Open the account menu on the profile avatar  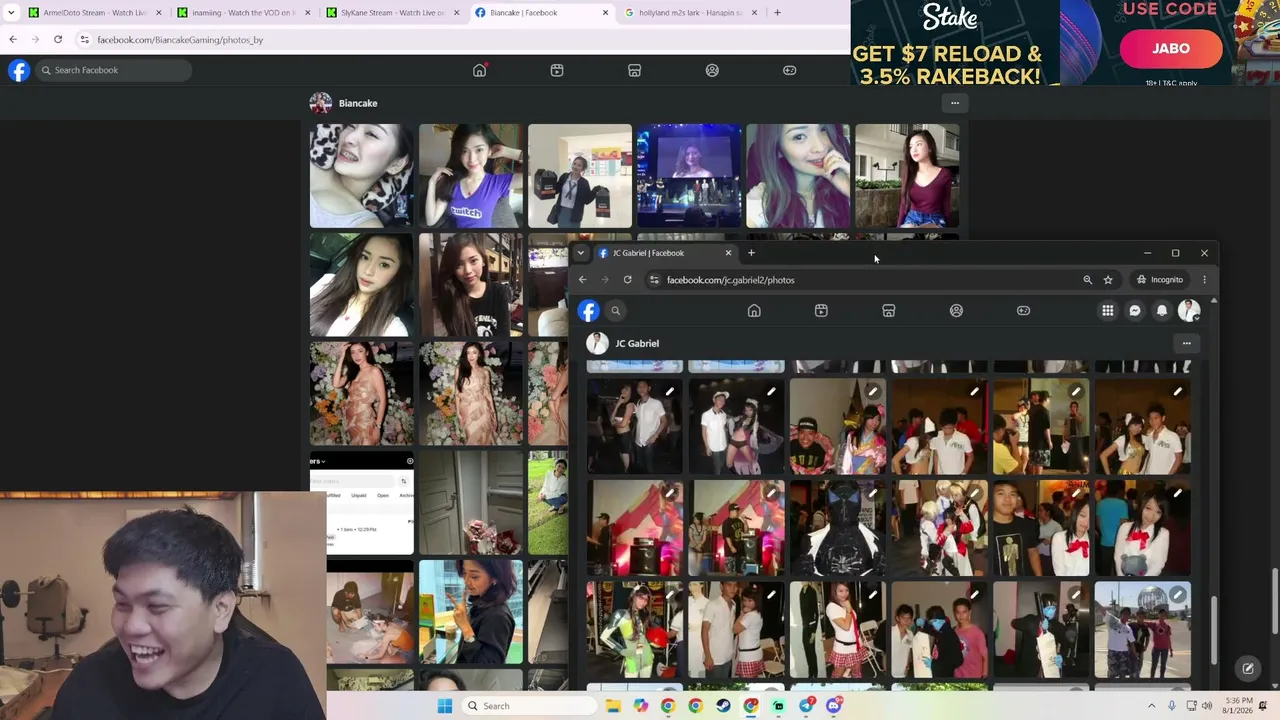coord(1189,311)
